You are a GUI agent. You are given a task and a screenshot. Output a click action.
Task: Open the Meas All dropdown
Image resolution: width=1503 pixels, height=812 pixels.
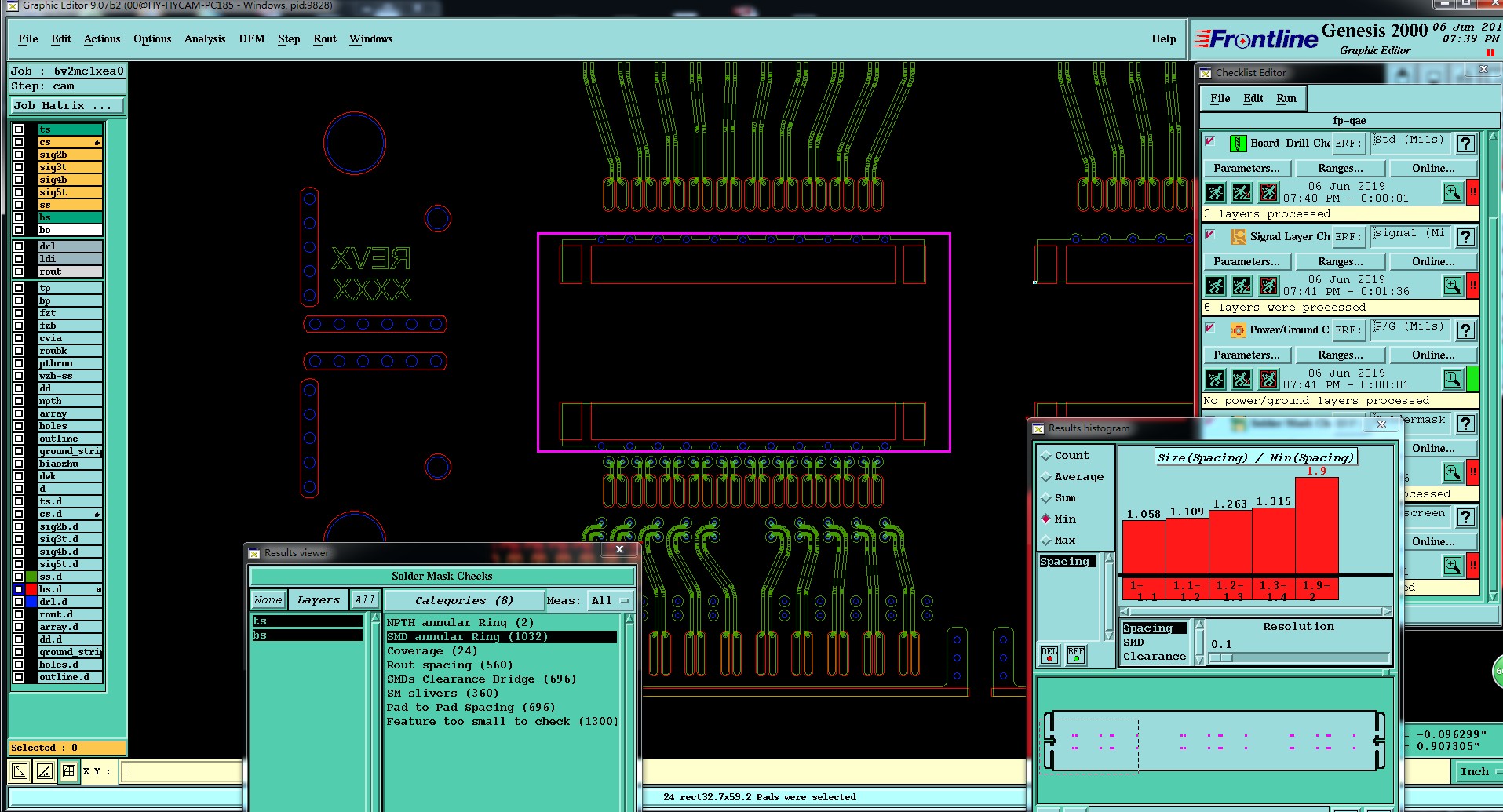point(610,601)
